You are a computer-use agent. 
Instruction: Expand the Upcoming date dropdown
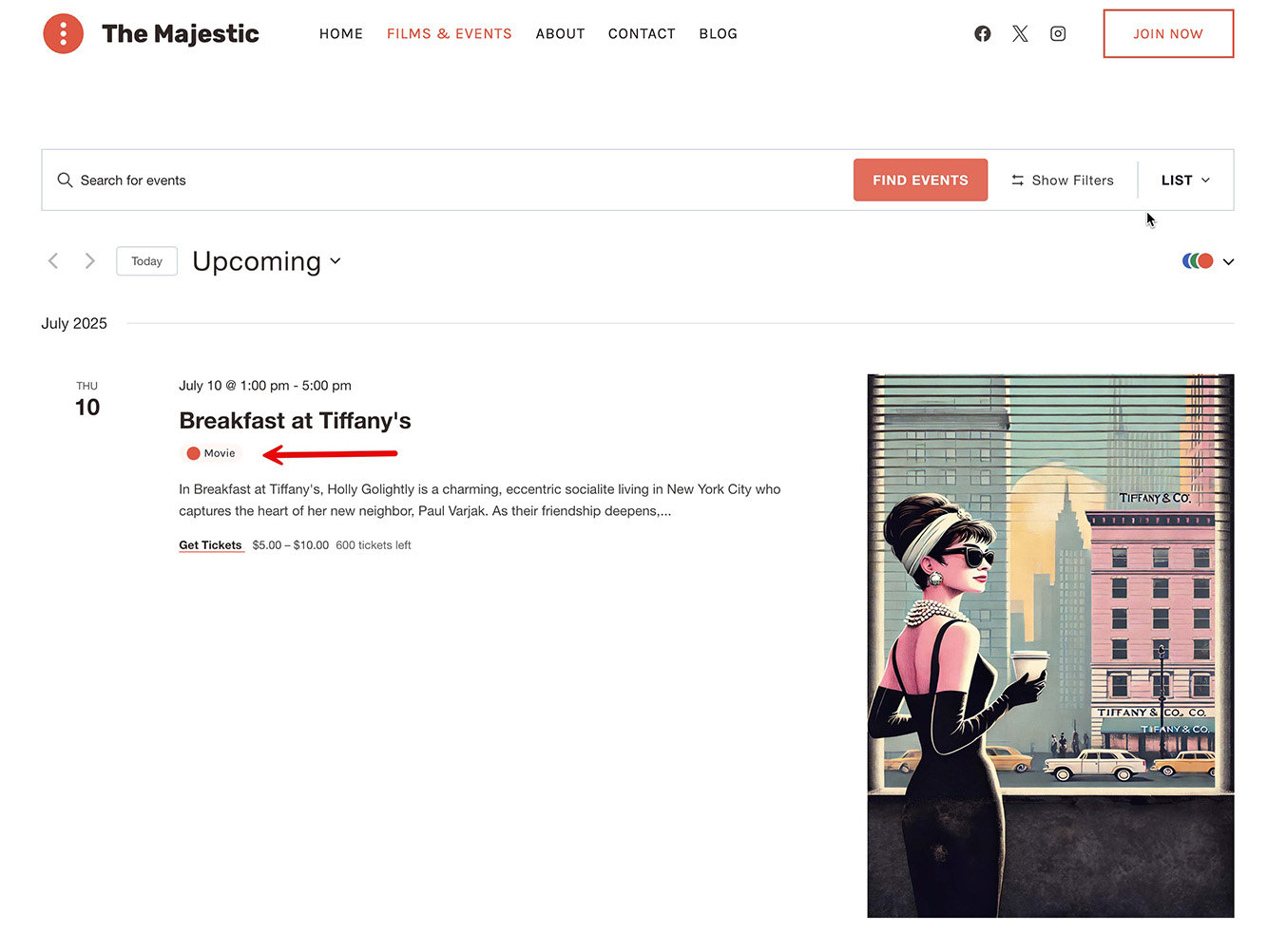(266, 261)
